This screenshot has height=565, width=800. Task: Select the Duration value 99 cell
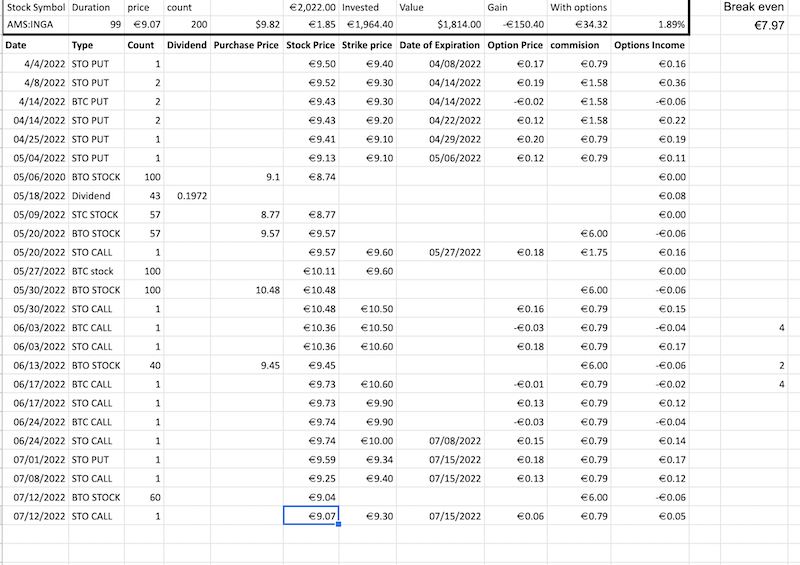pyautogui.click(x=97, y=23)
